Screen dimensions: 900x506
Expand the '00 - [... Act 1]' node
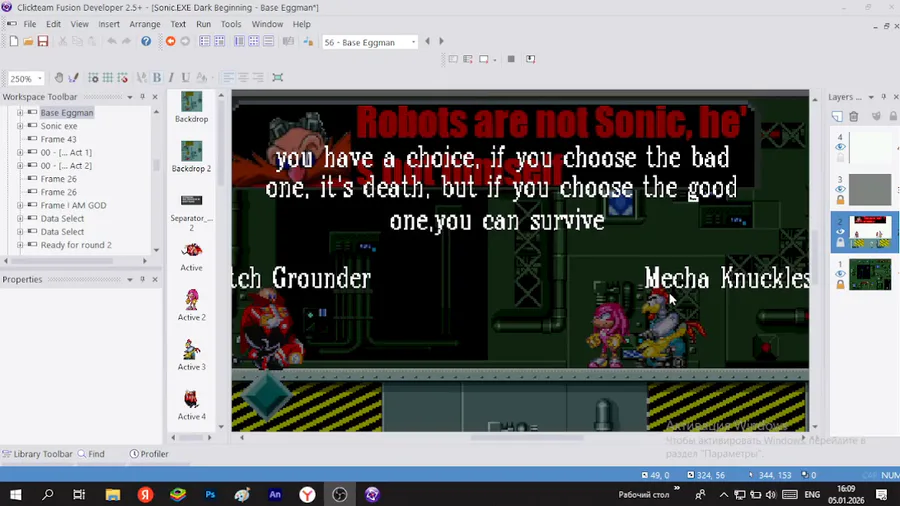click(x=20, y=152)
